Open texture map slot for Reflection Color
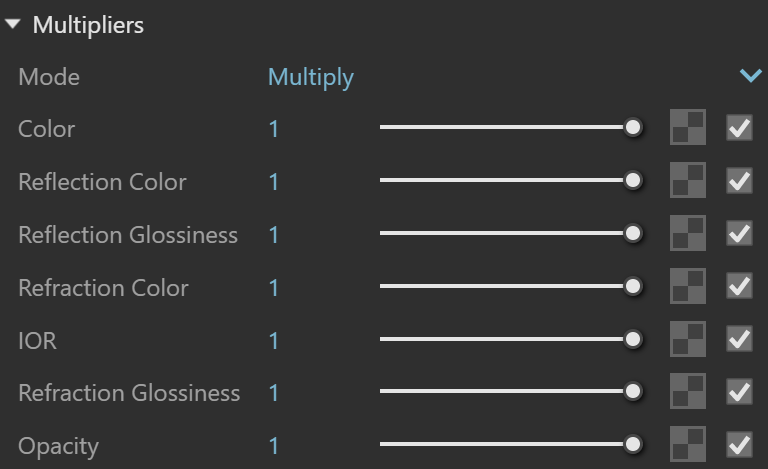768x469 pixels. 688,180
